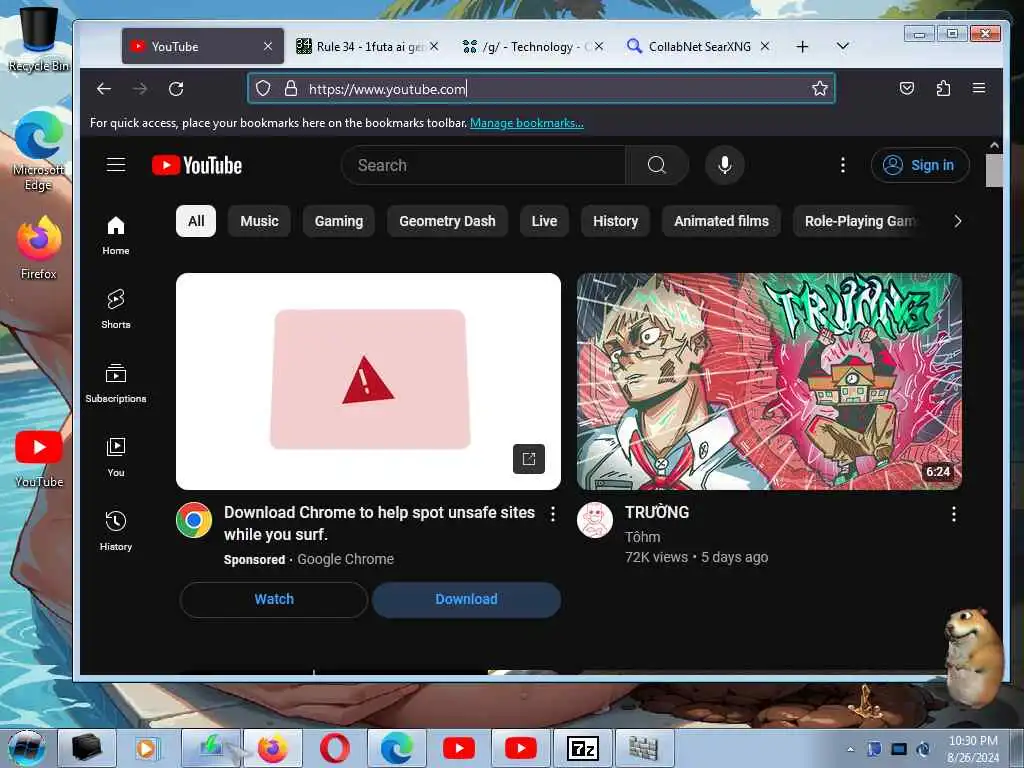Open the Recycle Bin desktop icon

tap(39, 39)
